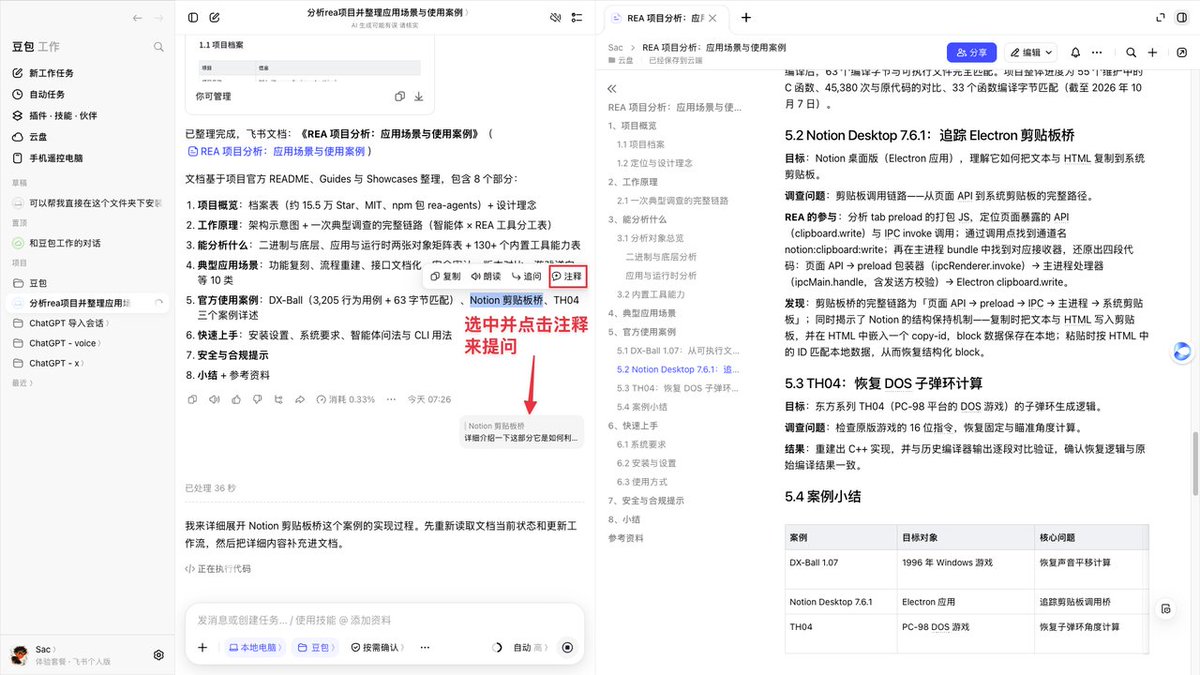
Task: Expand the 最近 section in sidebar
Action: coord(21,382)
